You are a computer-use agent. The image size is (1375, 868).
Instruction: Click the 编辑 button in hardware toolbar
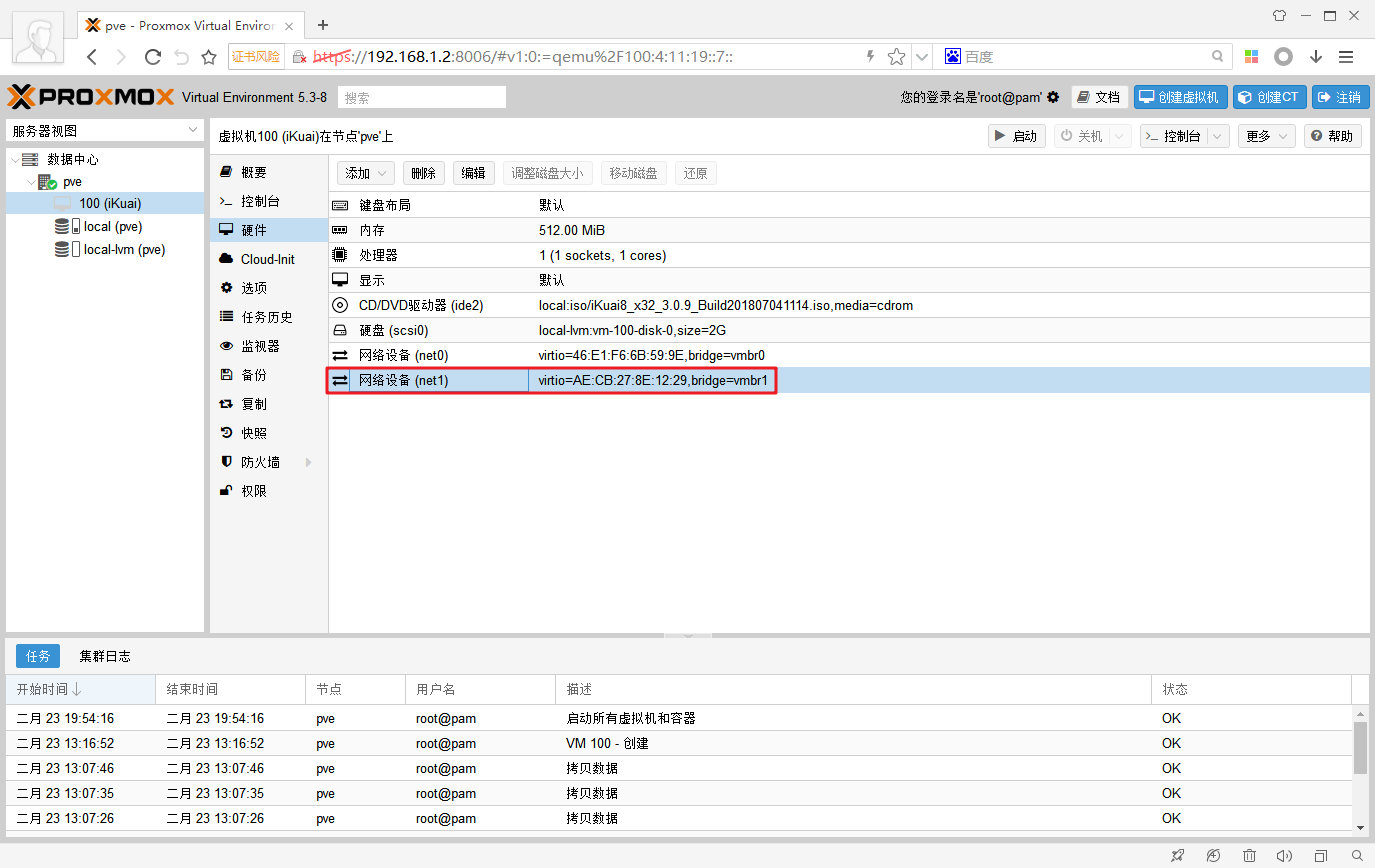473,173
